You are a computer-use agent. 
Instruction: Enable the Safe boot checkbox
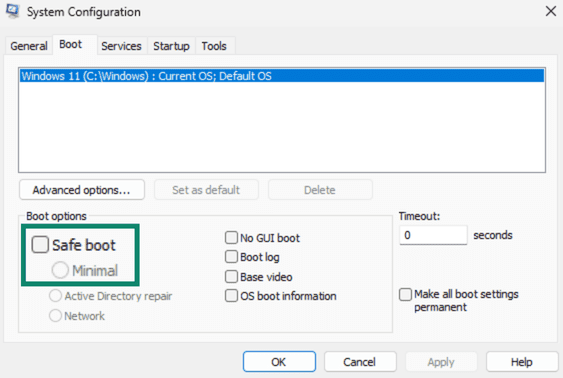(40, 245)
